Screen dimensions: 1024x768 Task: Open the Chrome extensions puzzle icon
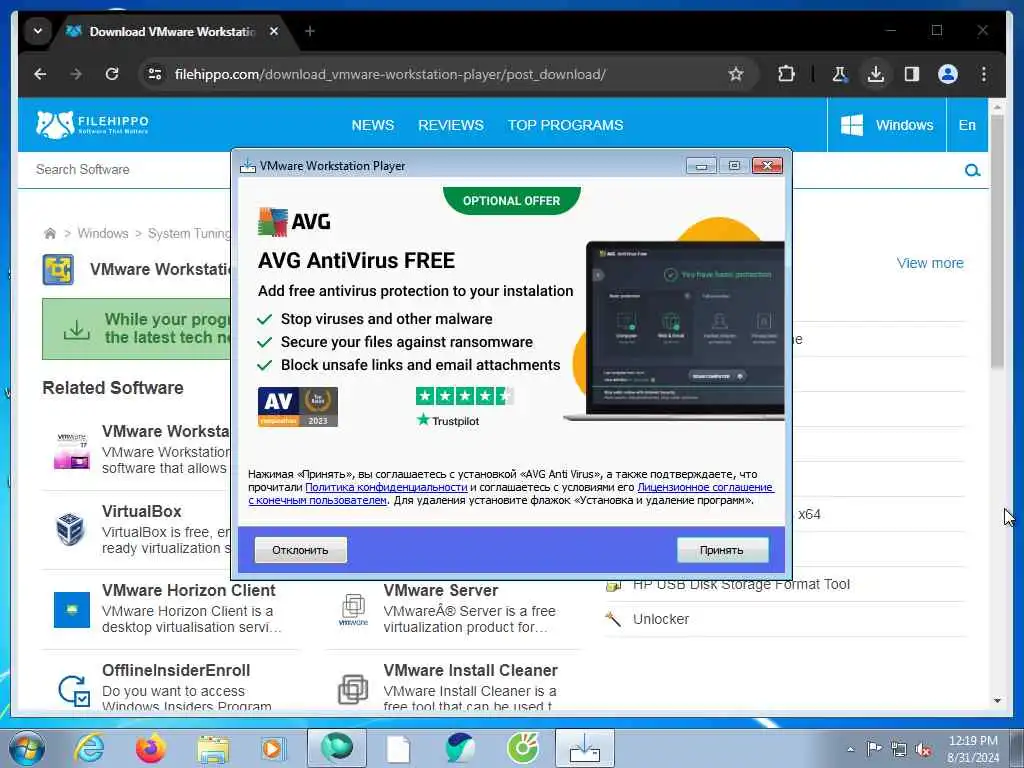(786, 74)
